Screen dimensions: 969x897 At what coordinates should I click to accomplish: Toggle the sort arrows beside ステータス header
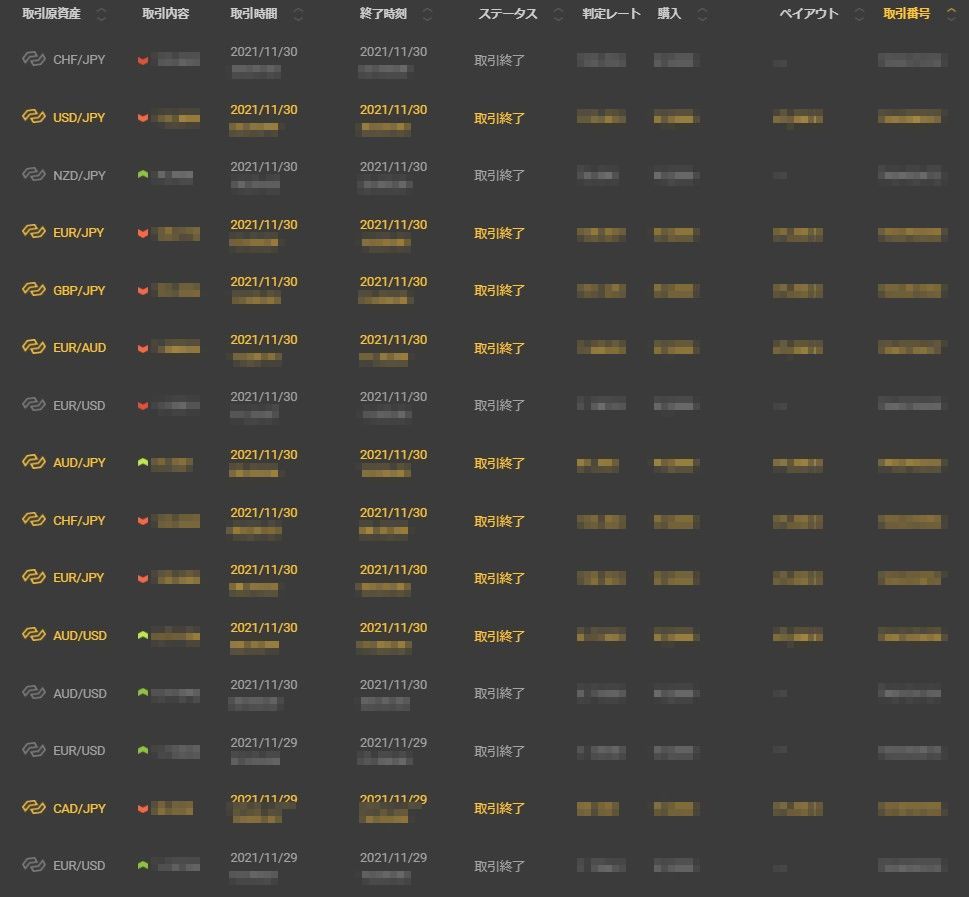click(x=558, y=15)
